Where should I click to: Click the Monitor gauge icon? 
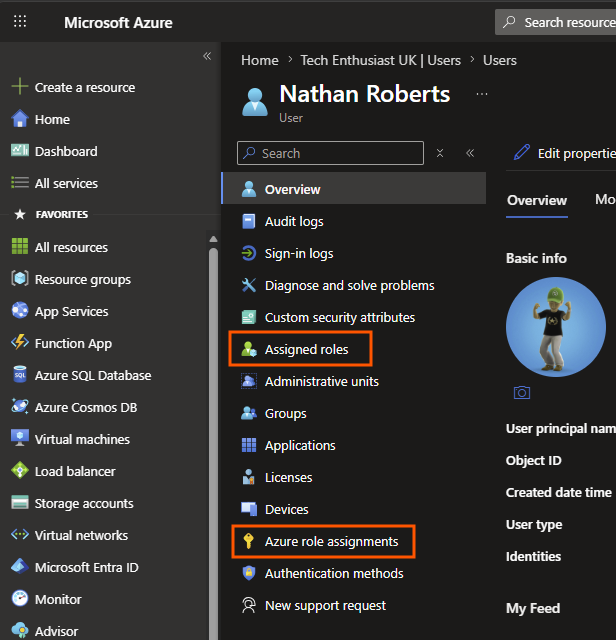pyautogui.click(x=20, y=598)
